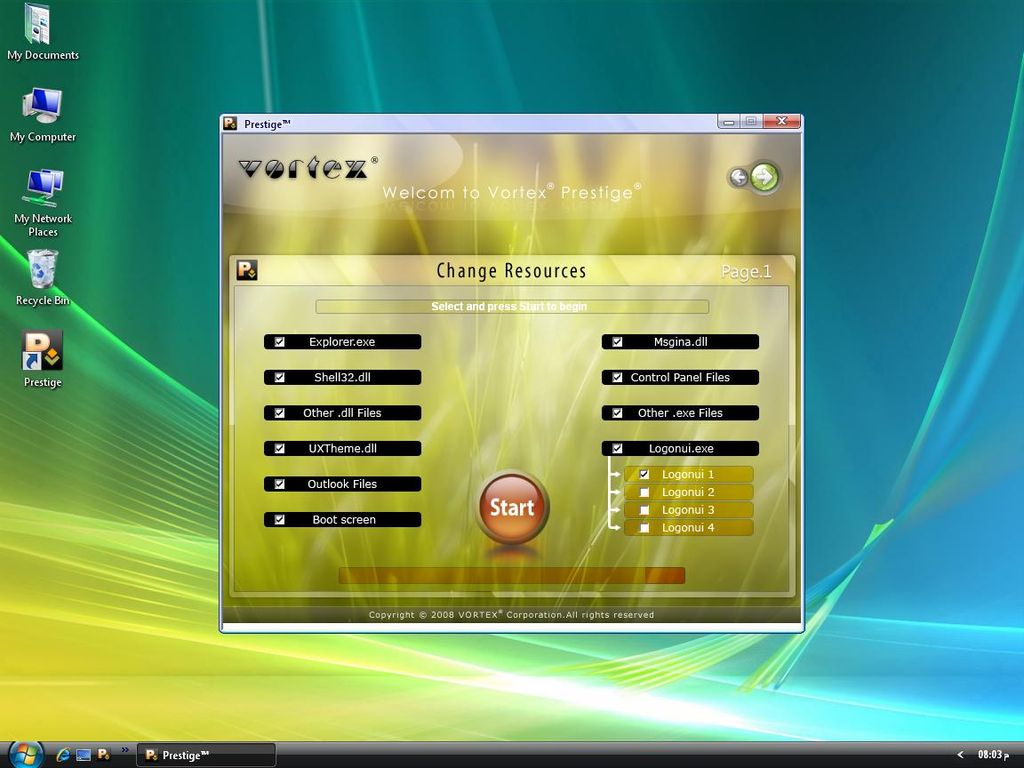Image resolution: width=1024 pixels, height=768 pixels.
Task: Uncheck the Shell32.dll checkbox
Action: pyautogui.click(x=280, y=377)
